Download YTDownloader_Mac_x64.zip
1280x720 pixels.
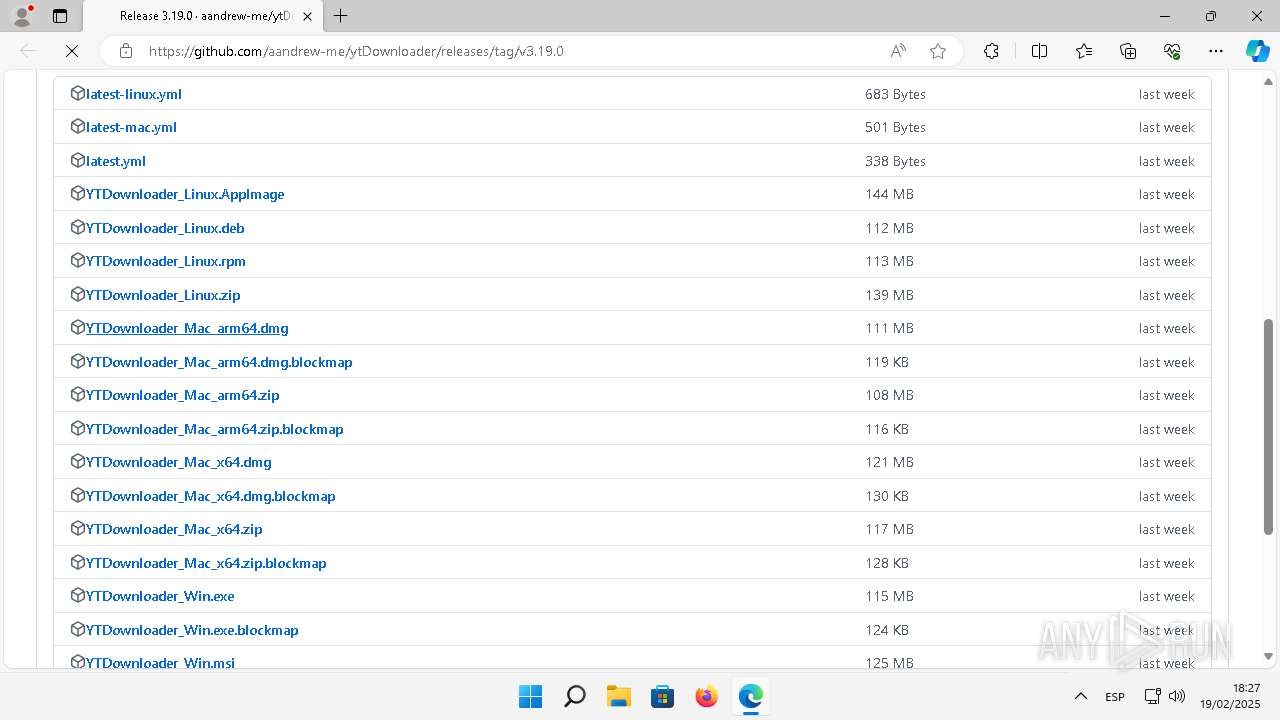click(174, 529)
